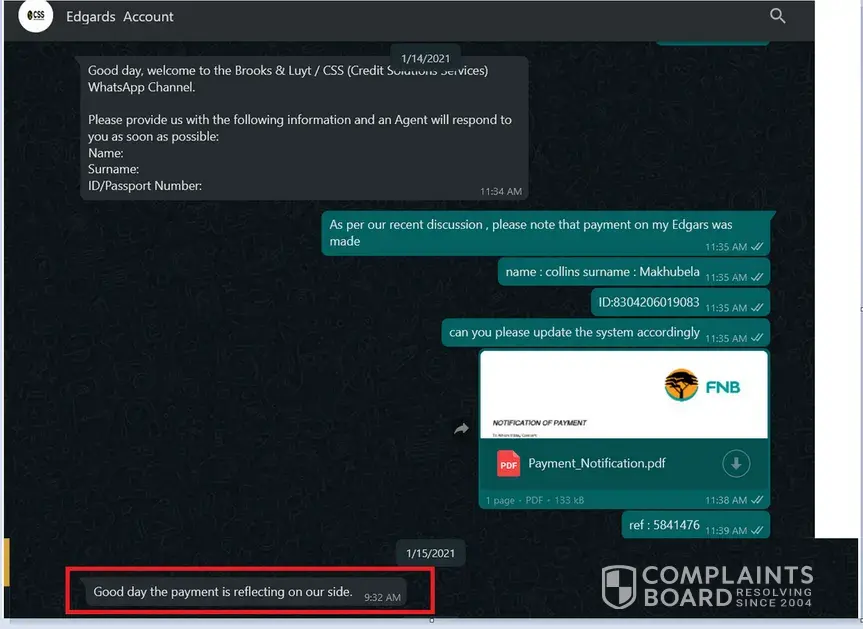Check read ticks on ref 5841476 message
The width and height of the screenshot is (863, 629).
point(757,530)
